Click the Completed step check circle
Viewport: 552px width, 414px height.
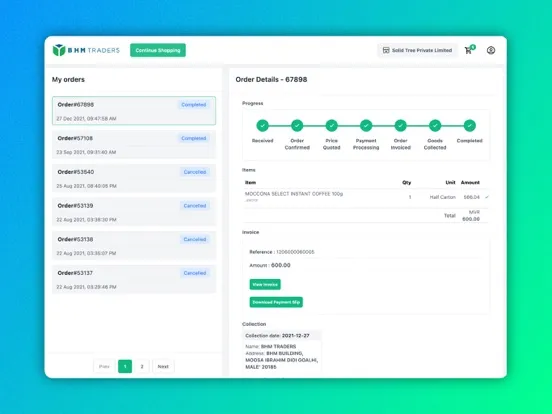[469, 125]
